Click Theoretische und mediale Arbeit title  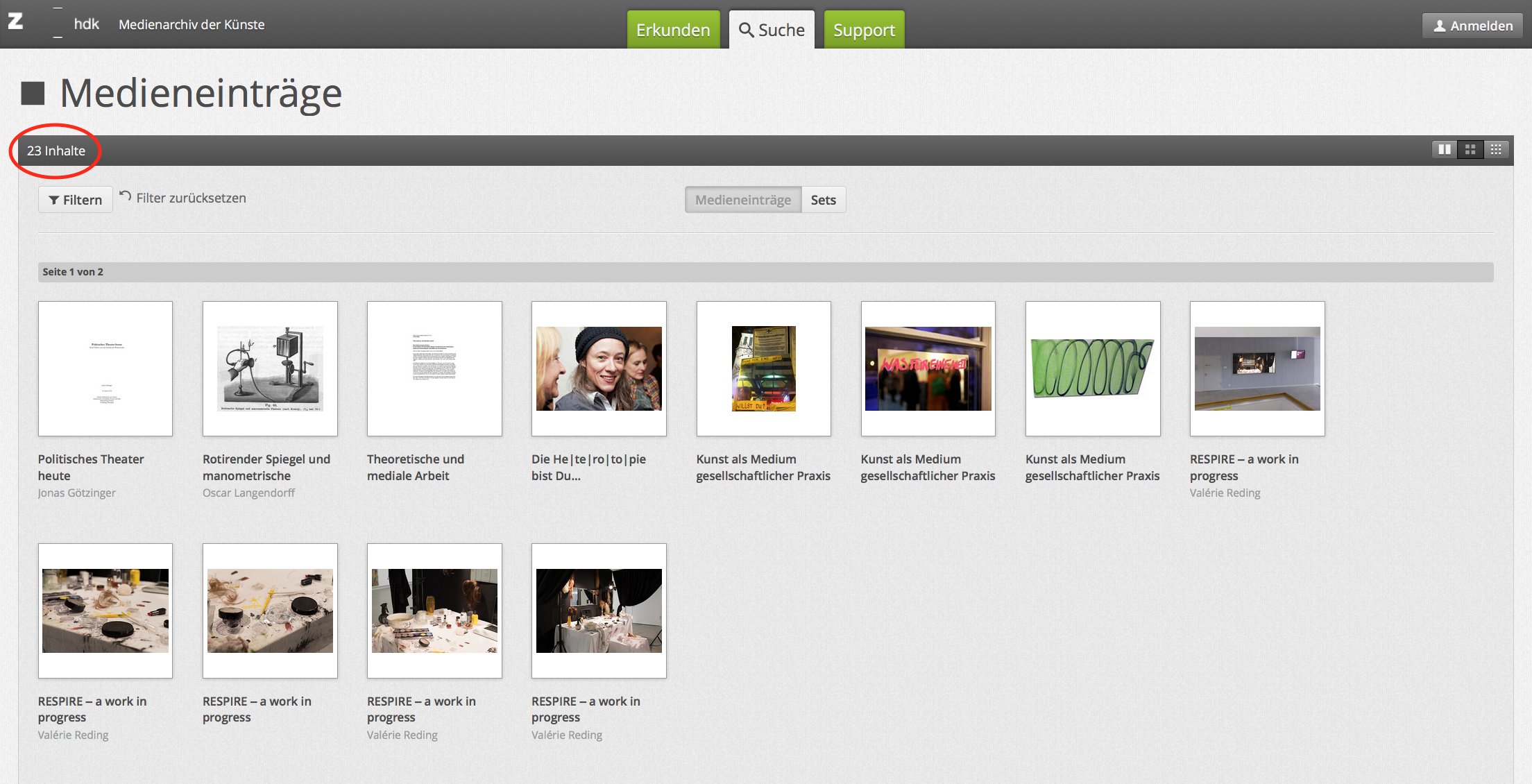415,467
